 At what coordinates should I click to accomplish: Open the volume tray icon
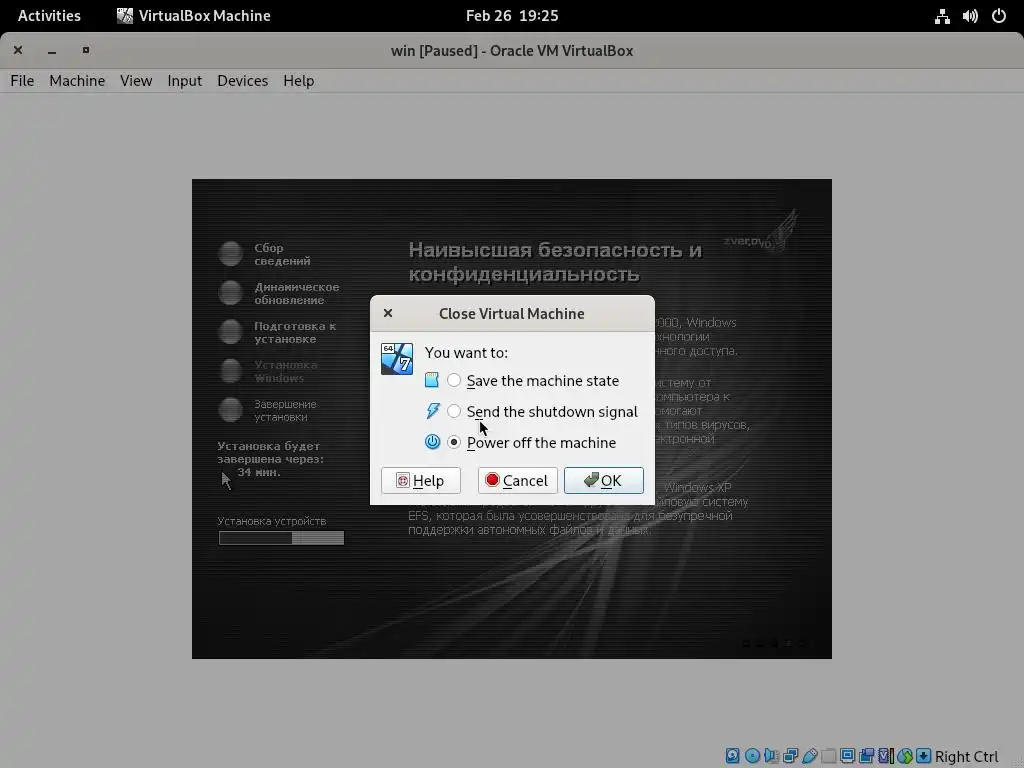[x=970, y=16]
